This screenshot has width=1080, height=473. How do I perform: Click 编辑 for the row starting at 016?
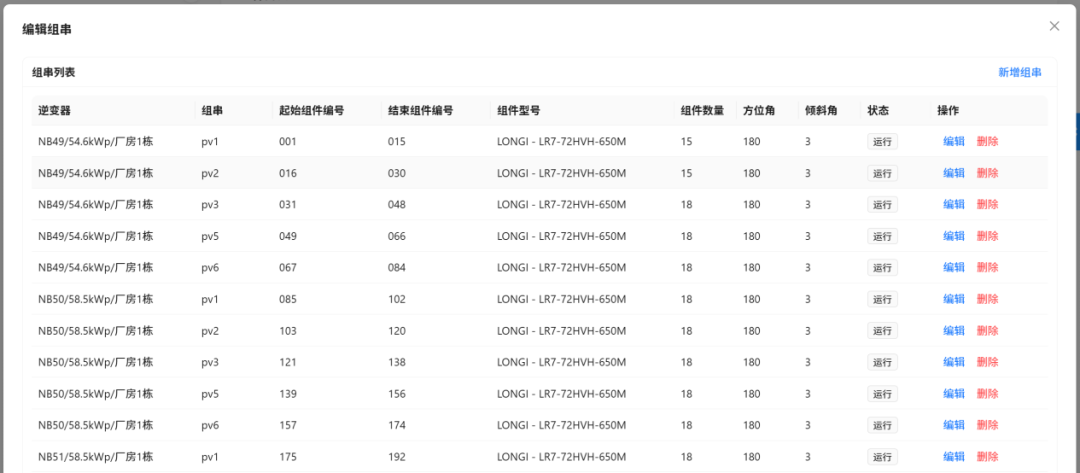coord(953,173)
